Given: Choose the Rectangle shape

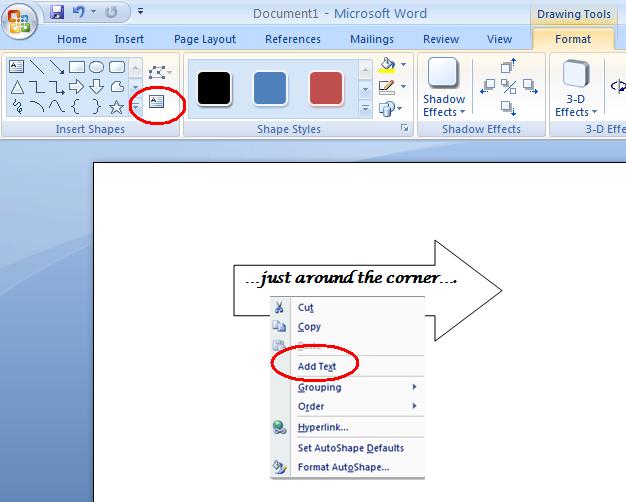Looking at the screenshot, I should [x=77, y=67].
